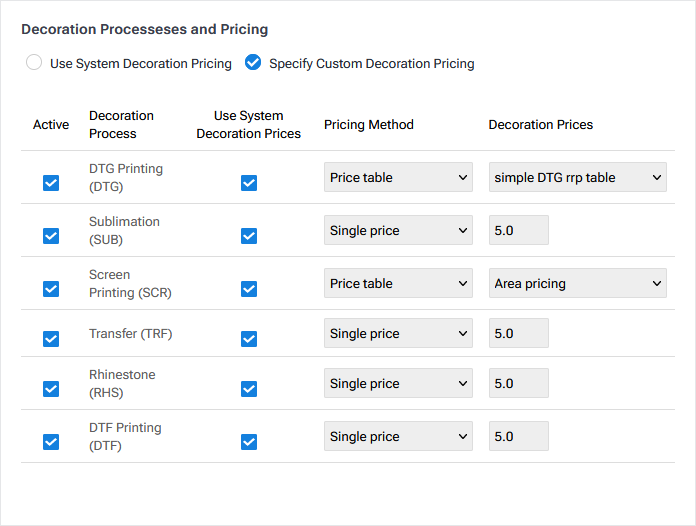Toggle system decoration prices for DTF Printing

249,442
